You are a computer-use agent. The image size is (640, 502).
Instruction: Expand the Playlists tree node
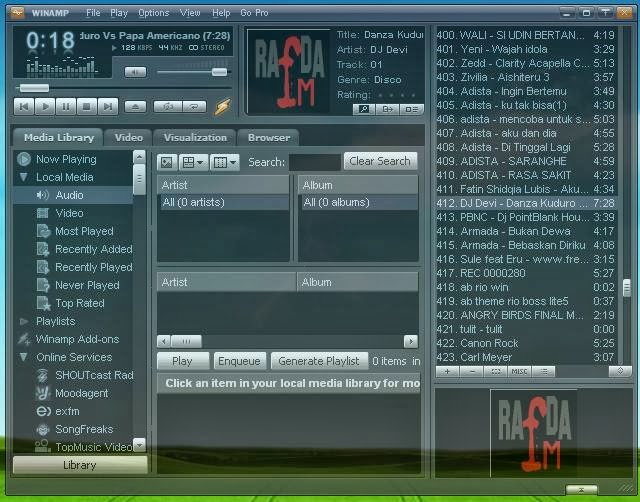24,321
